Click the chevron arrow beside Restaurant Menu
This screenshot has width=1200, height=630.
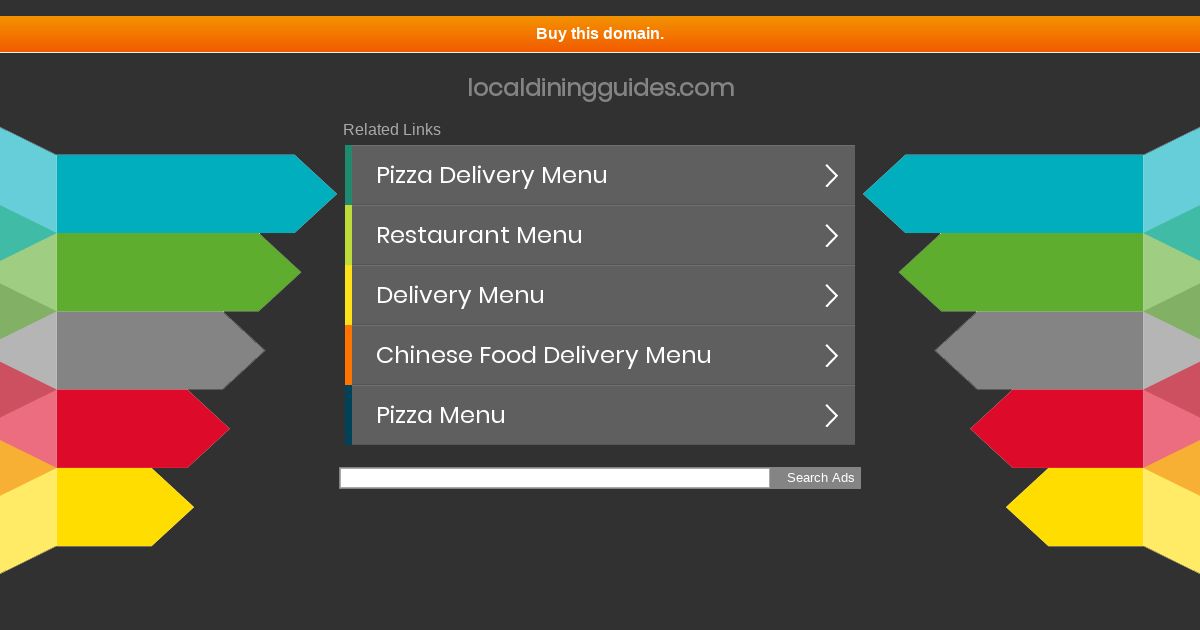click(x=831, y=235)
